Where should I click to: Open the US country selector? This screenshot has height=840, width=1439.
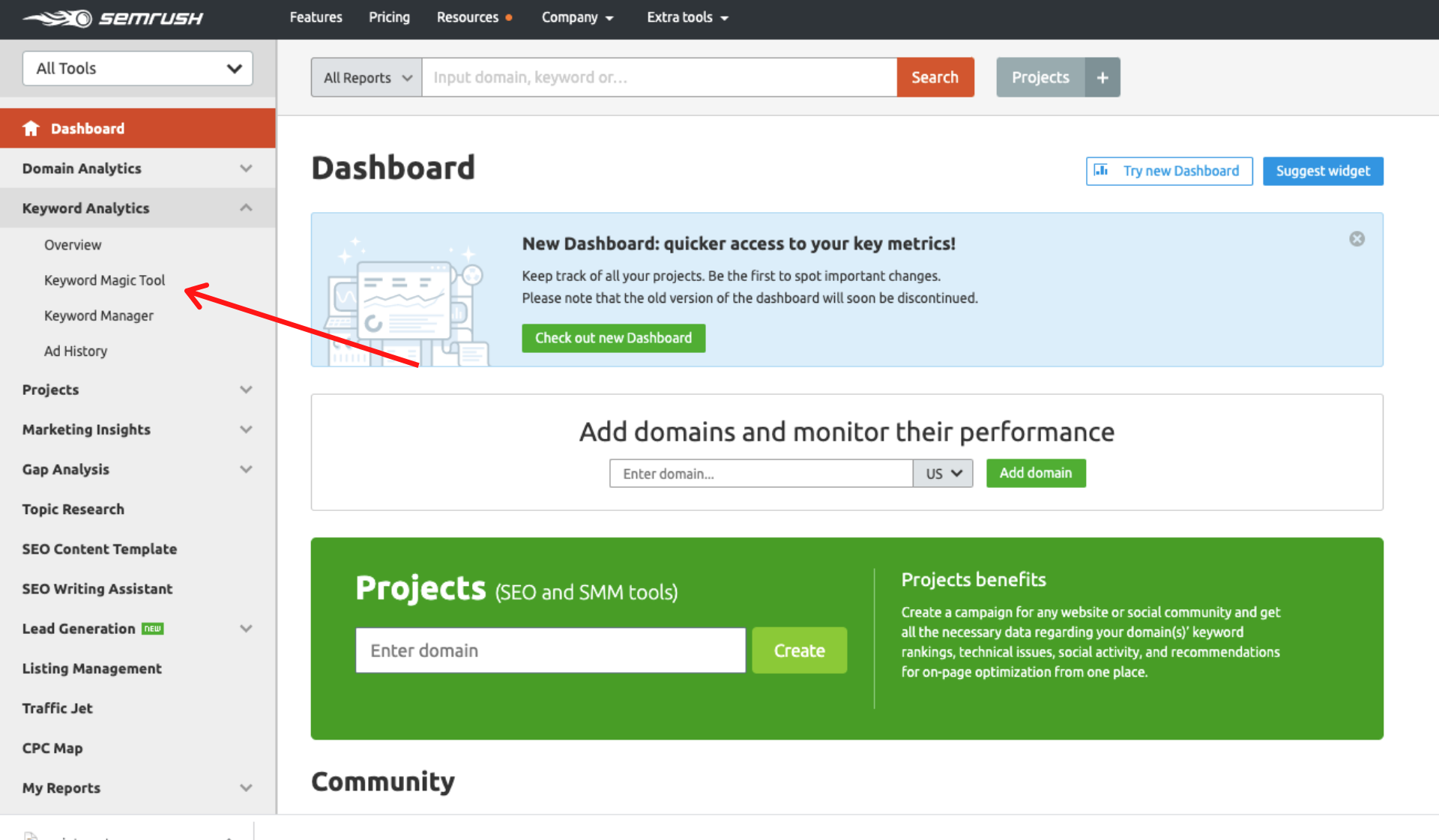pyautogui.click(x=943, y=474)
